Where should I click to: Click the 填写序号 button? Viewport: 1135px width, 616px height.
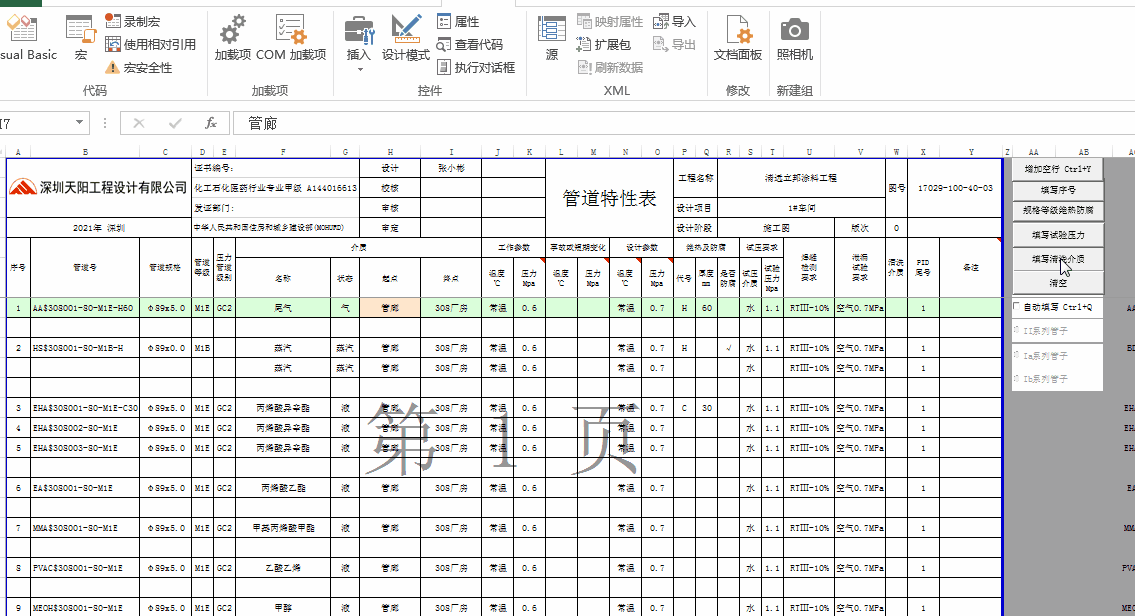(x=1057, y=190)
